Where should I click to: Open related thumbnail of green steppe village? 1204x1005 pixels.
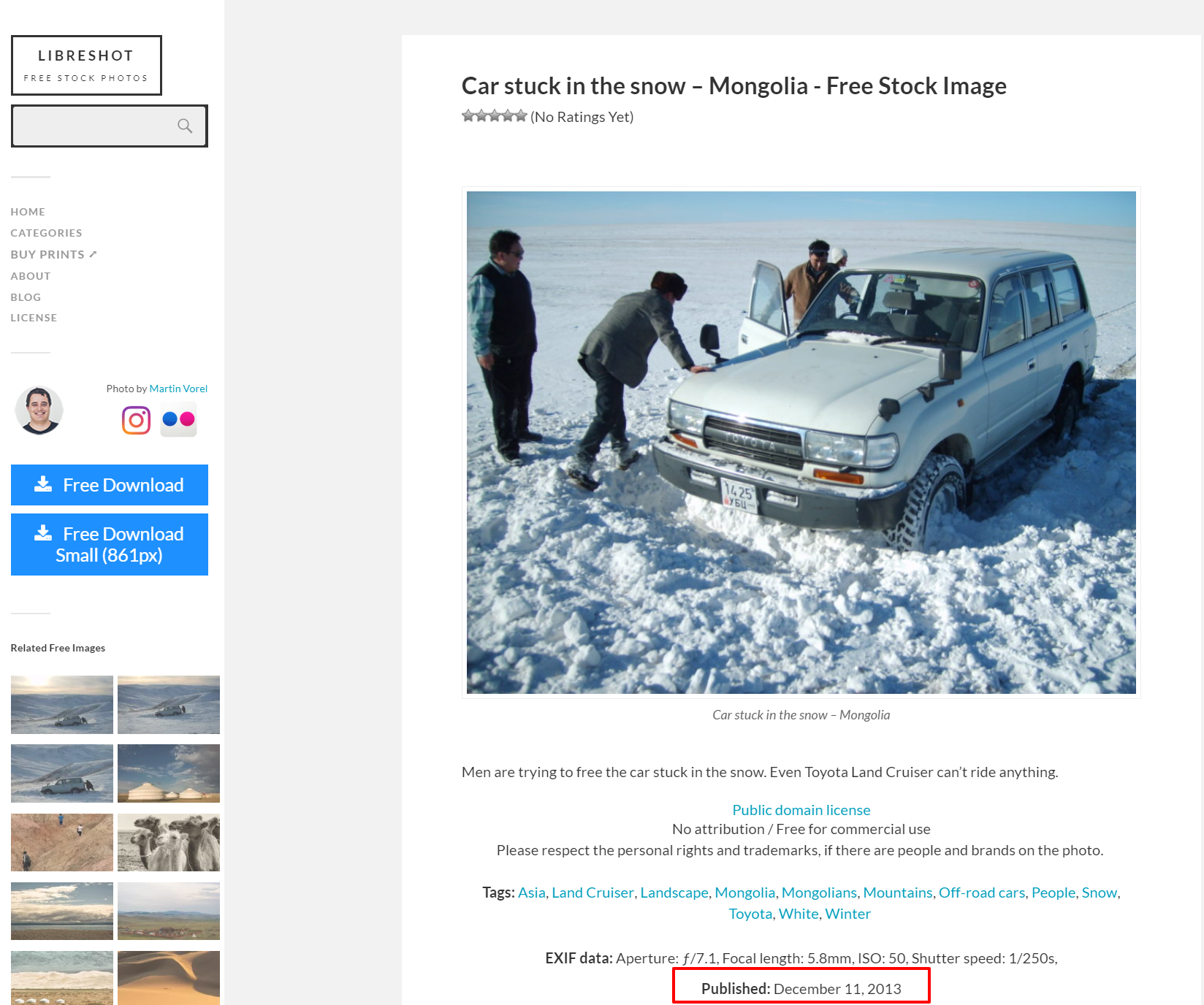[x=169, y=911]
